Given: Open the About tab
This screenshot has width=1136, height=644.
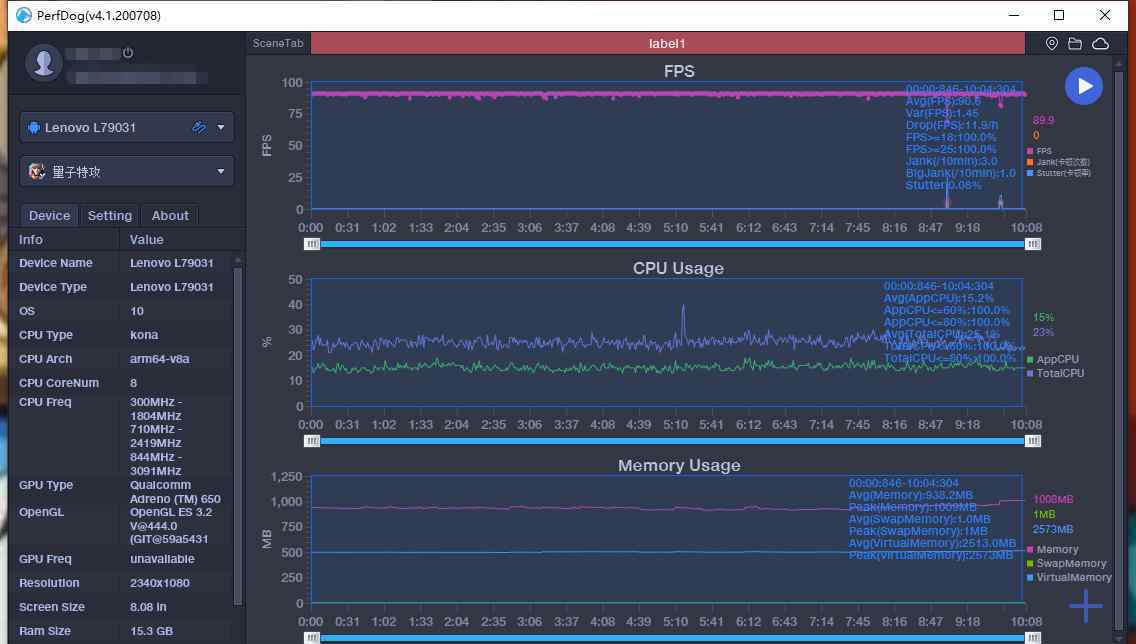Looking at the screenshot, I should point(170,215).
